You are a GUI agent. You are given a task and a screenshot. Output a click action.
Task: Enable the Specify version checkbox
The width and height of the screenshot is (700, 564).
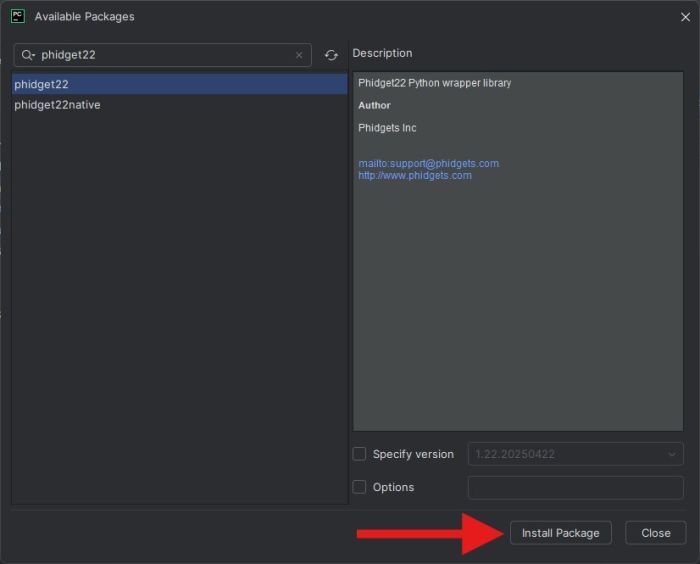(360, 454)
